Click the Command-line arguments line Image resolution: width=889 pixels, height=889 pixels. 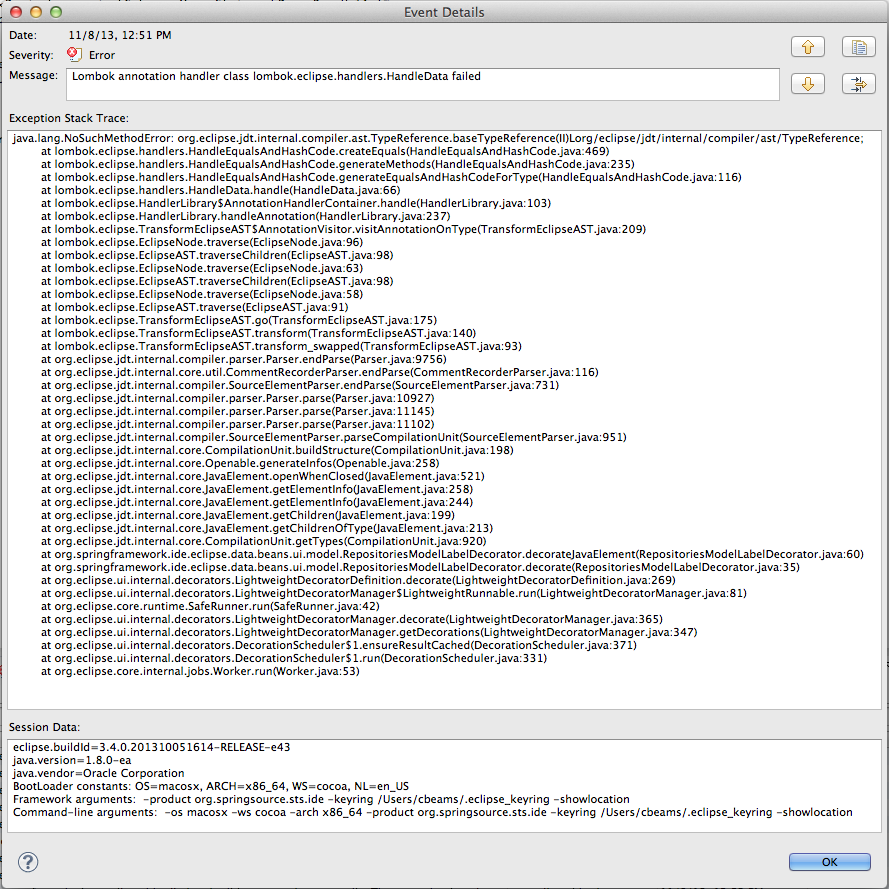[433, 812]
